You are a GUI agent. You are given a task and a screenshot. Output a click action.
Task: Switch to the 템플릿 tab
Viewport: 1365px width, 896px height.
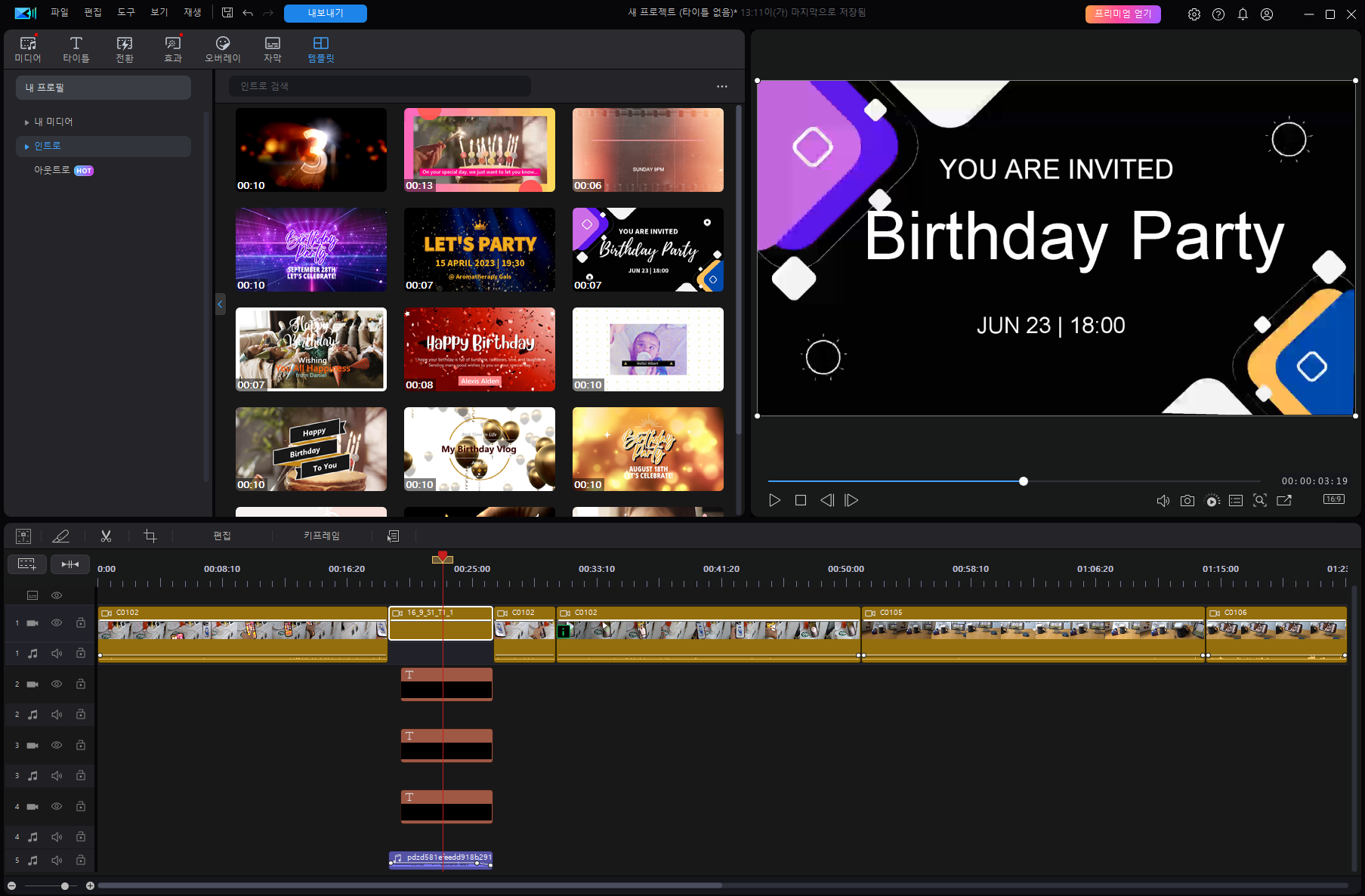coord(321,49)
